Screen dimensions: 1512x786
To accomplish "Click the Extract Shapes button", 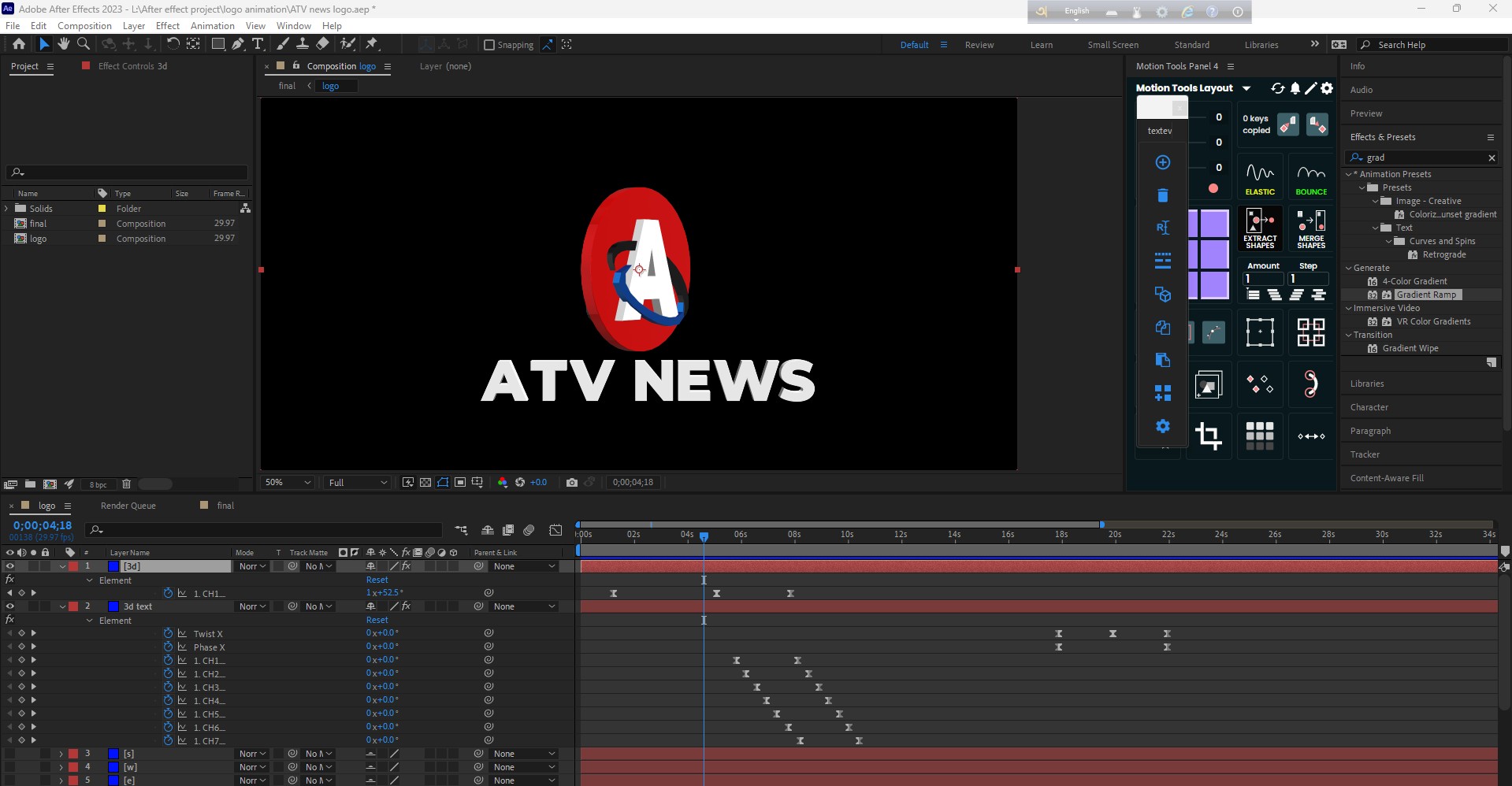I will tap(1260, 229).
